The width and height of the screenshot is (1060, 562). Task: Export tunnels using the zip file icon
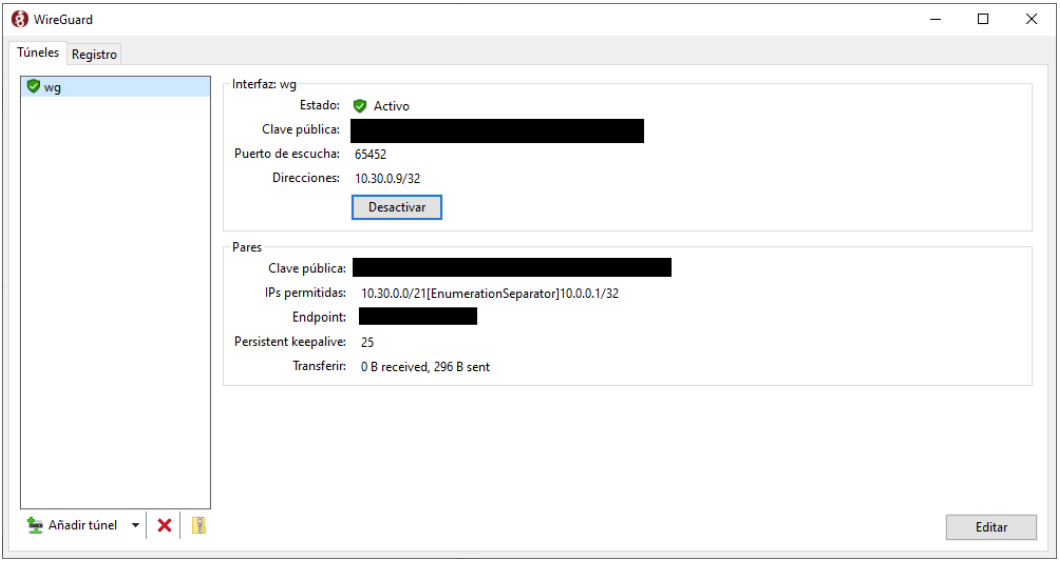point(198,525)
